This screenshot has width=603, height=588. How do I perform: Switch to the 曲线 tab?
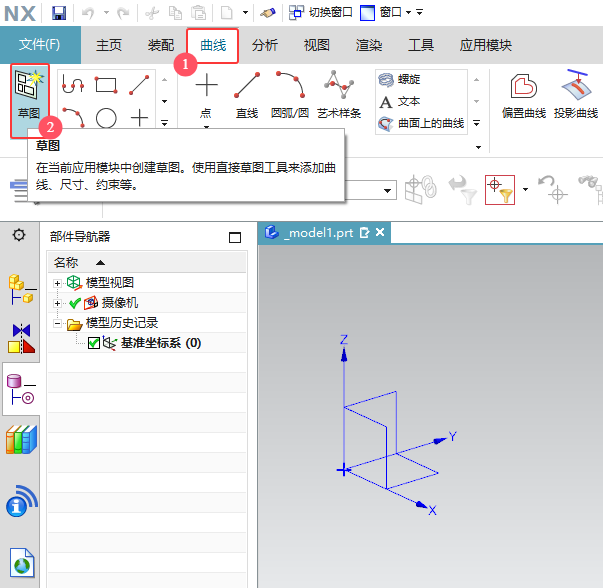click(213, 45)
